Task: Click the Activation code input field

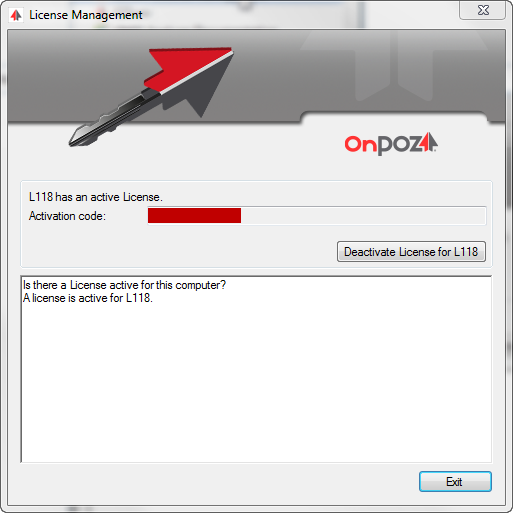Action: tap(317, 216)
